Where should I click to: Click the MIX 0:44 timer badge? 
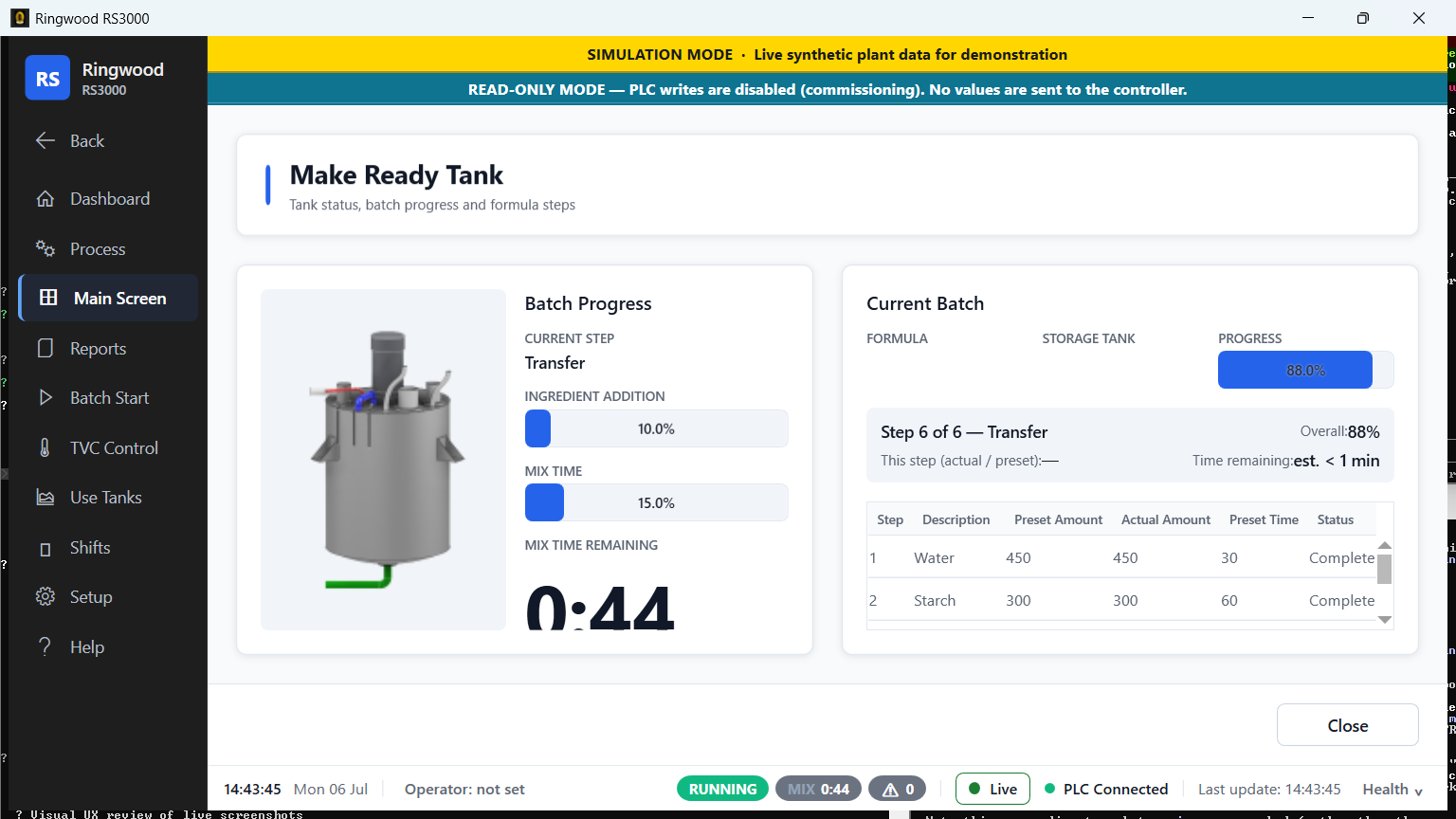[x=818, y=789]
